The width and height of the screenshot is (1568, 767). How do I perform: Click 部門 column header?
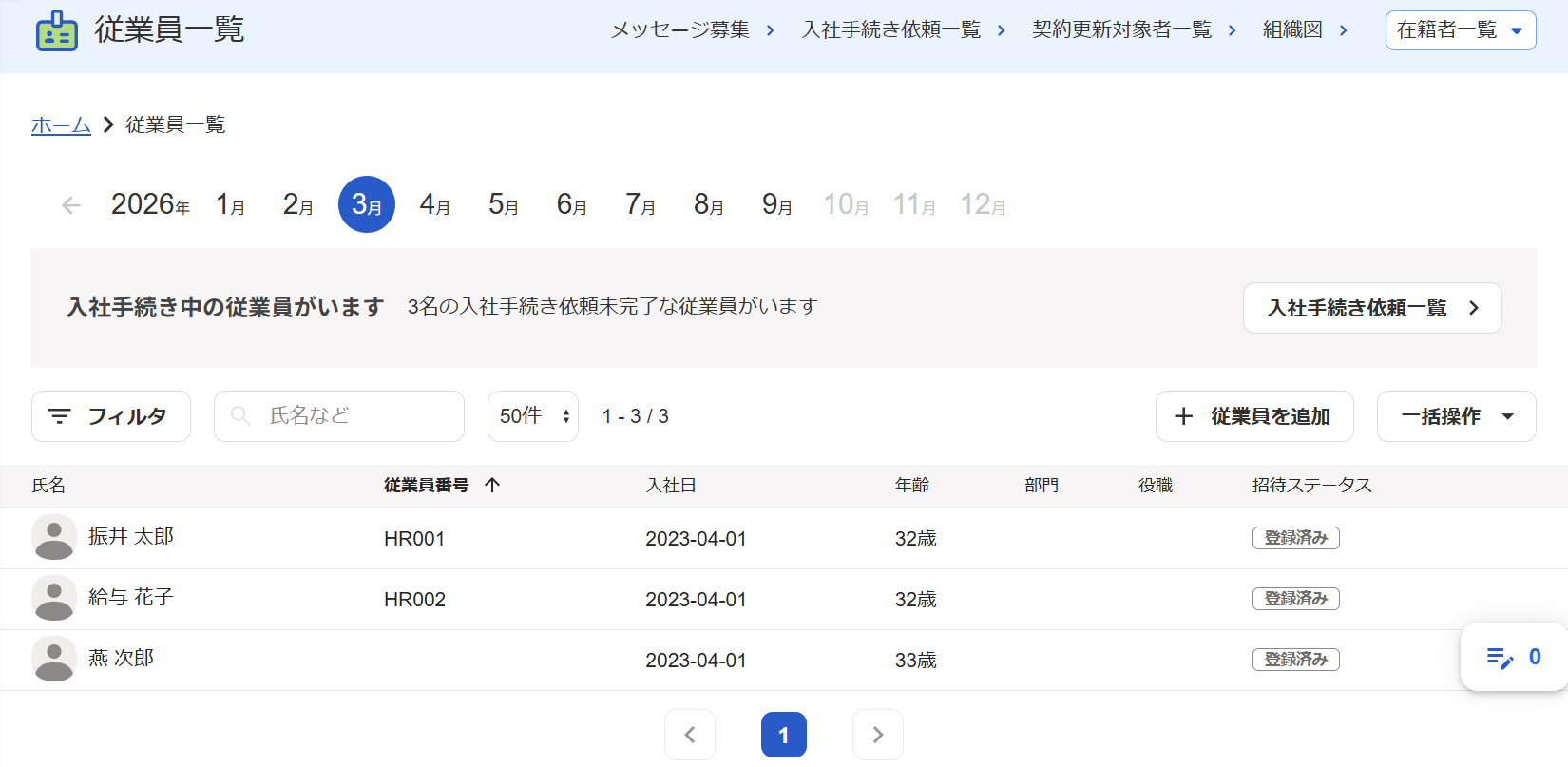pos(1042,485)
